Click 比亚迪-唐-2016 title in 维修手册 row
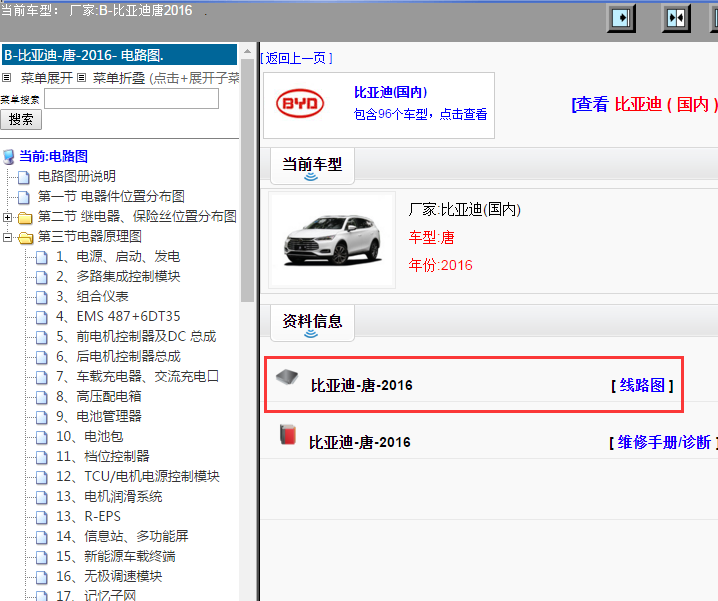 coord(359,443)
